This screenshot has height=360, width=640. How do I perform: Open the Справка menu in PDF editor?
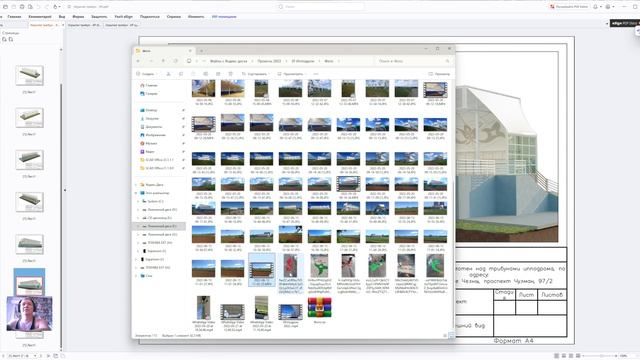(173, 17)
